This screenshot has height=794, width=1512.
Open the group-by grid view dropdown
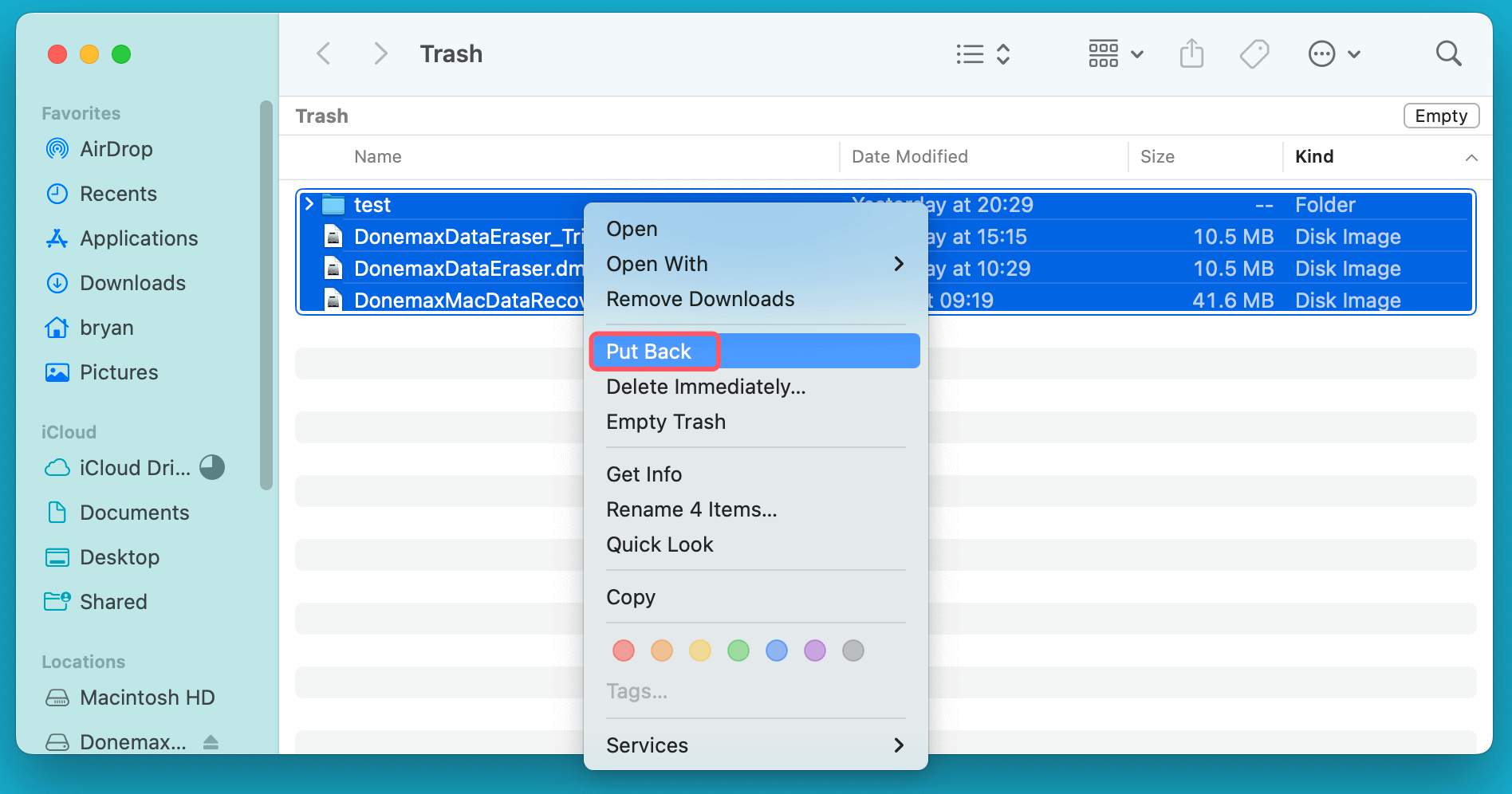tap(1116, 54)
